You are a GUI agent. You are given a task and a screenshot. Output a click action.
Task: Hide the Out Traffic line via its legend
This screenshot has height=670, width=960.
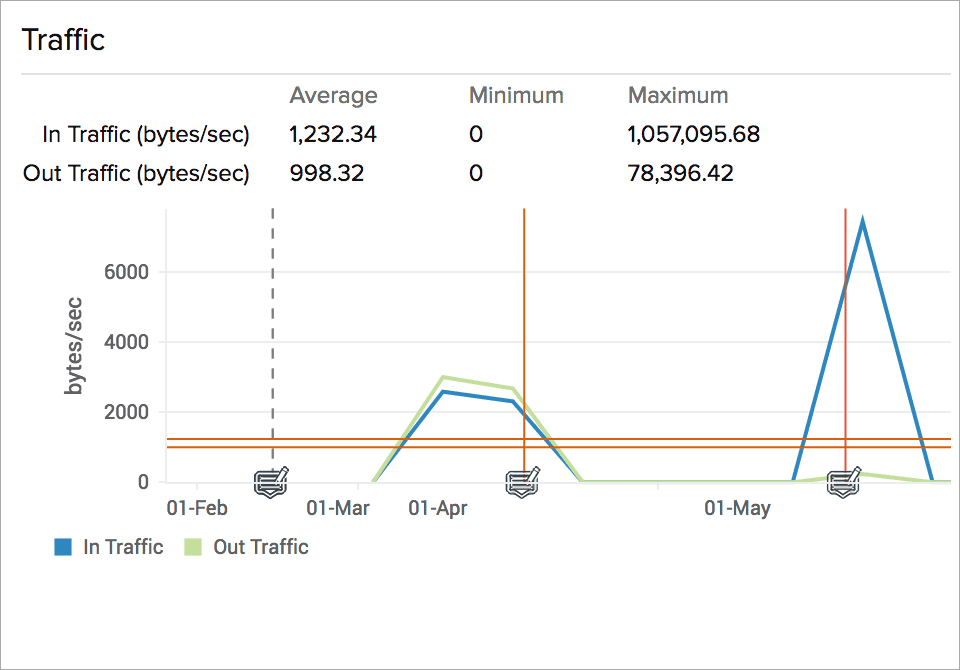point(261,547)
